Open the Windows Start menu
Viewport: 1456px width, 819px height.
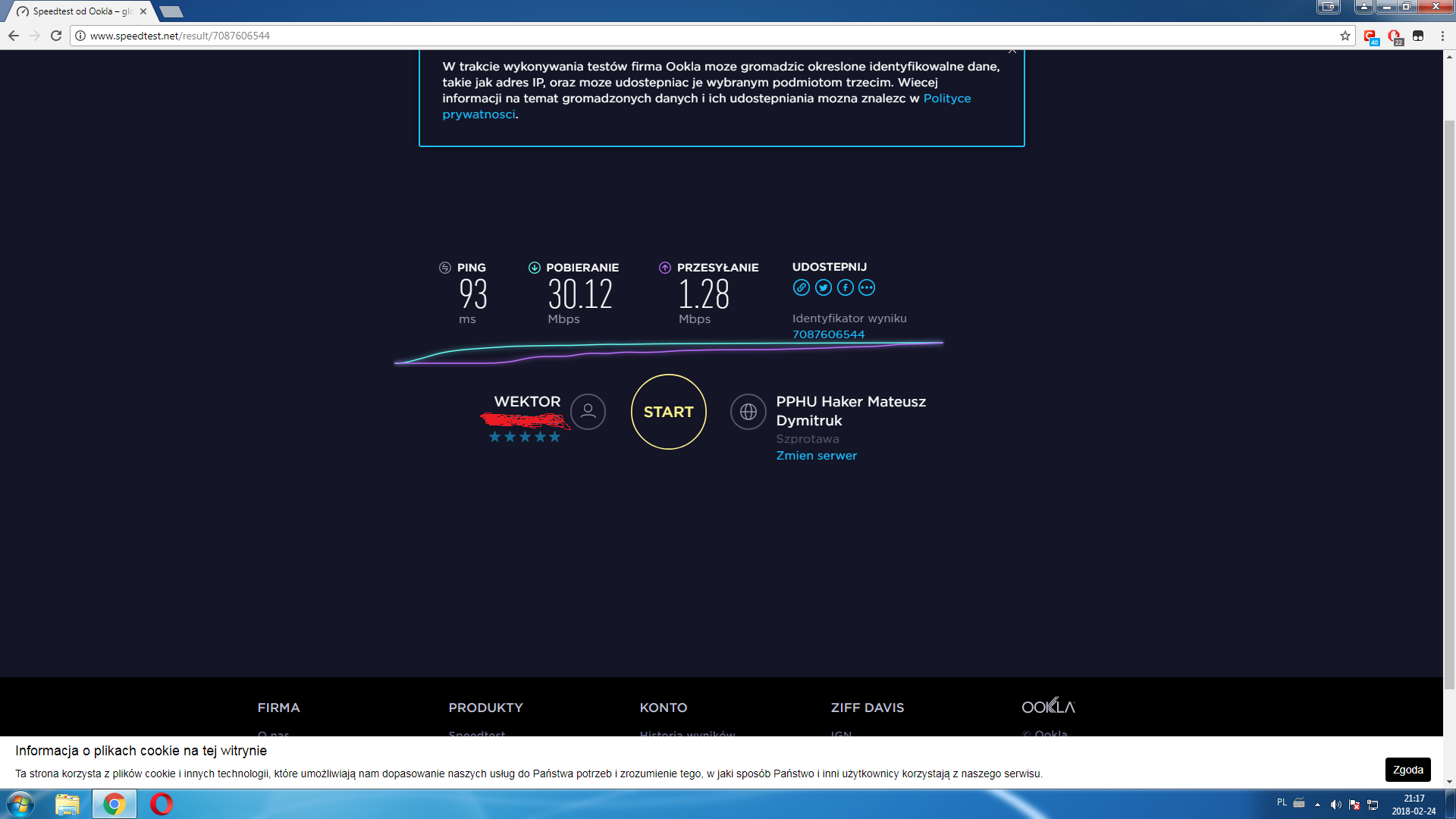pyautogui.click(x=20, y=804)
